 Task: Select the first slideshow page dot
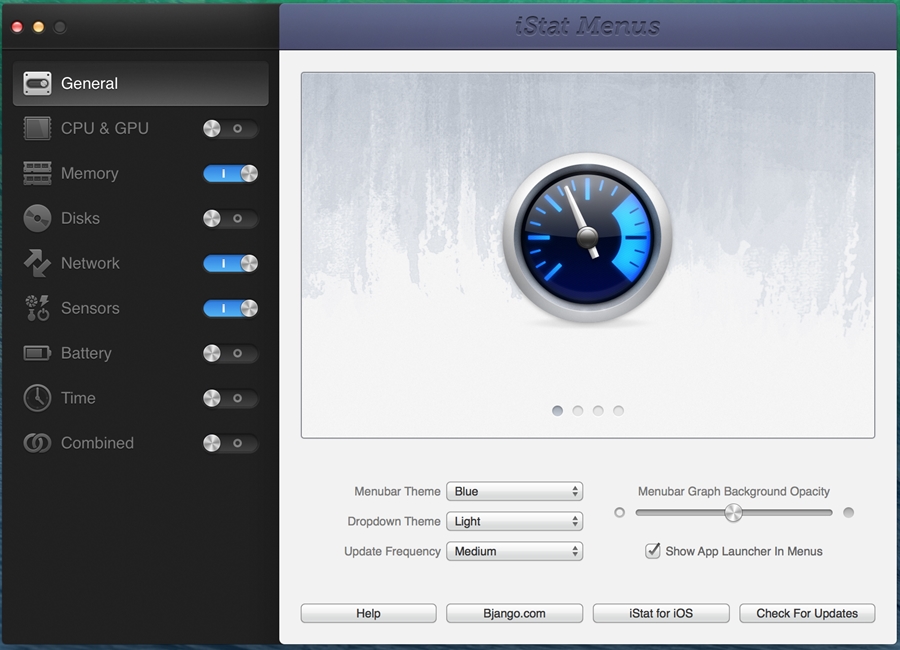(557, 411)
